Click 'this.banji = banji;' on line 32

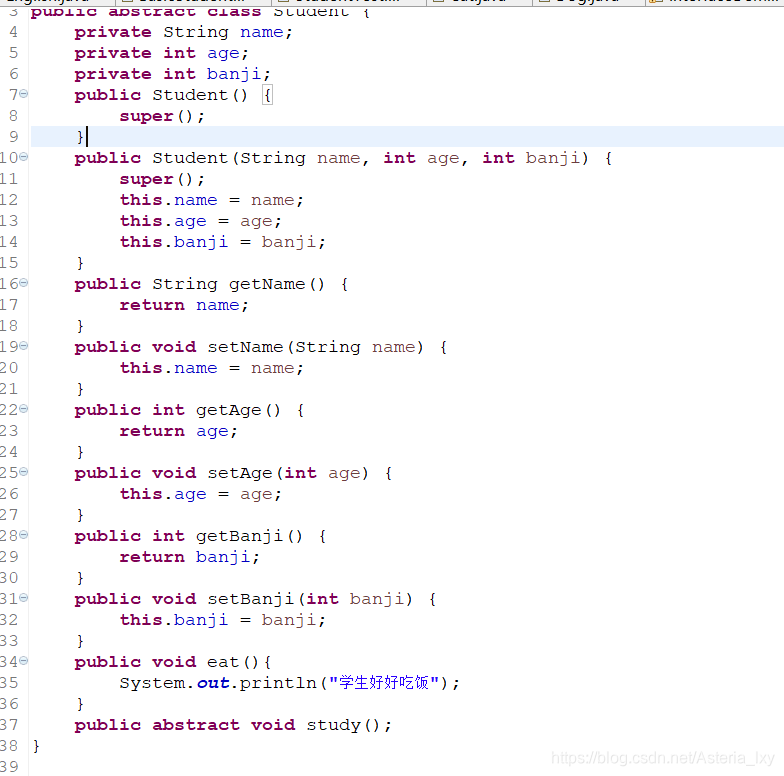222,620
